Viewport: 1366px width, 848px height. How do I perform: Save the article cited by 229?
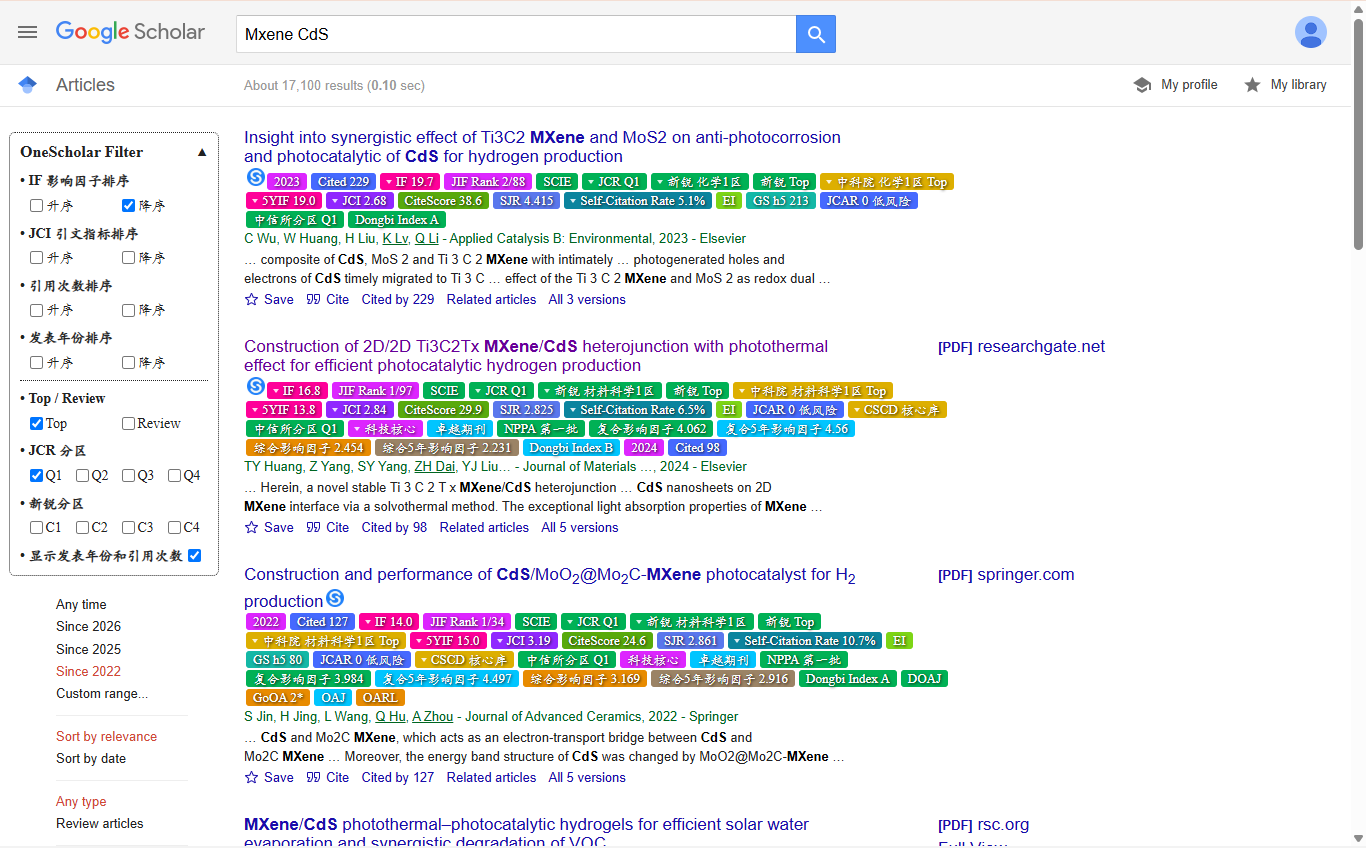[269, 299]
